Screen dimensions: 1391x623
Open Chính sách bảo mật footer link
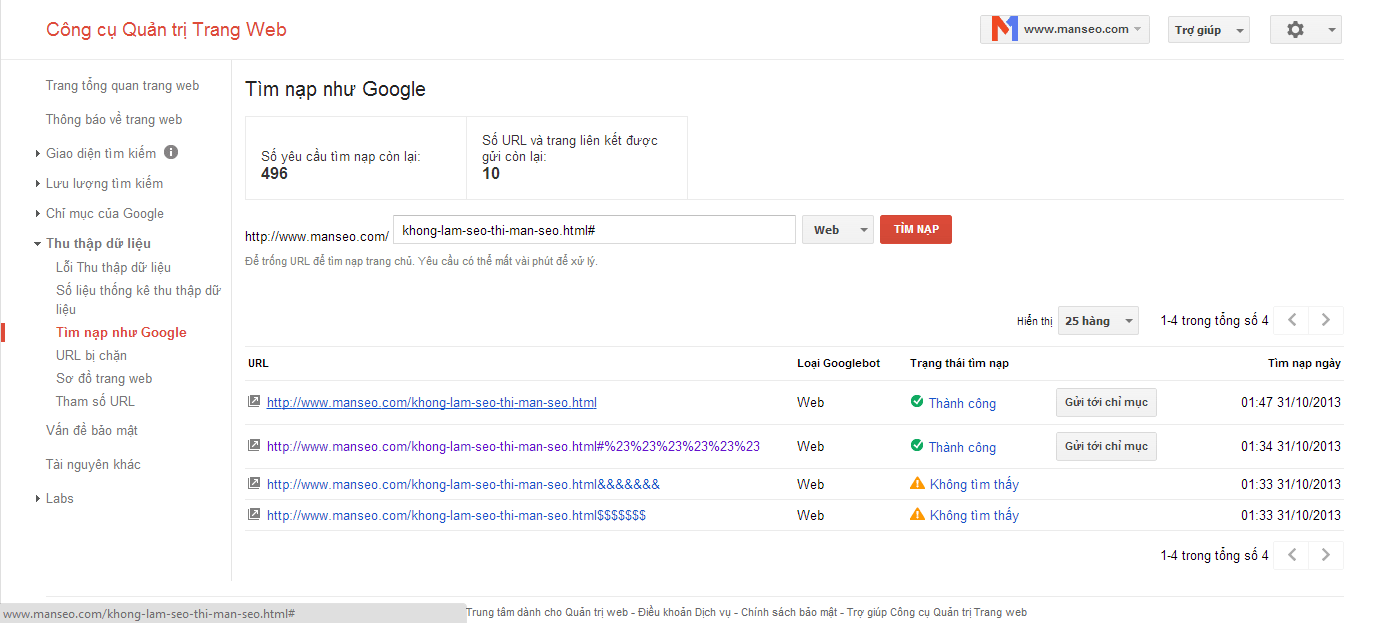789,612
